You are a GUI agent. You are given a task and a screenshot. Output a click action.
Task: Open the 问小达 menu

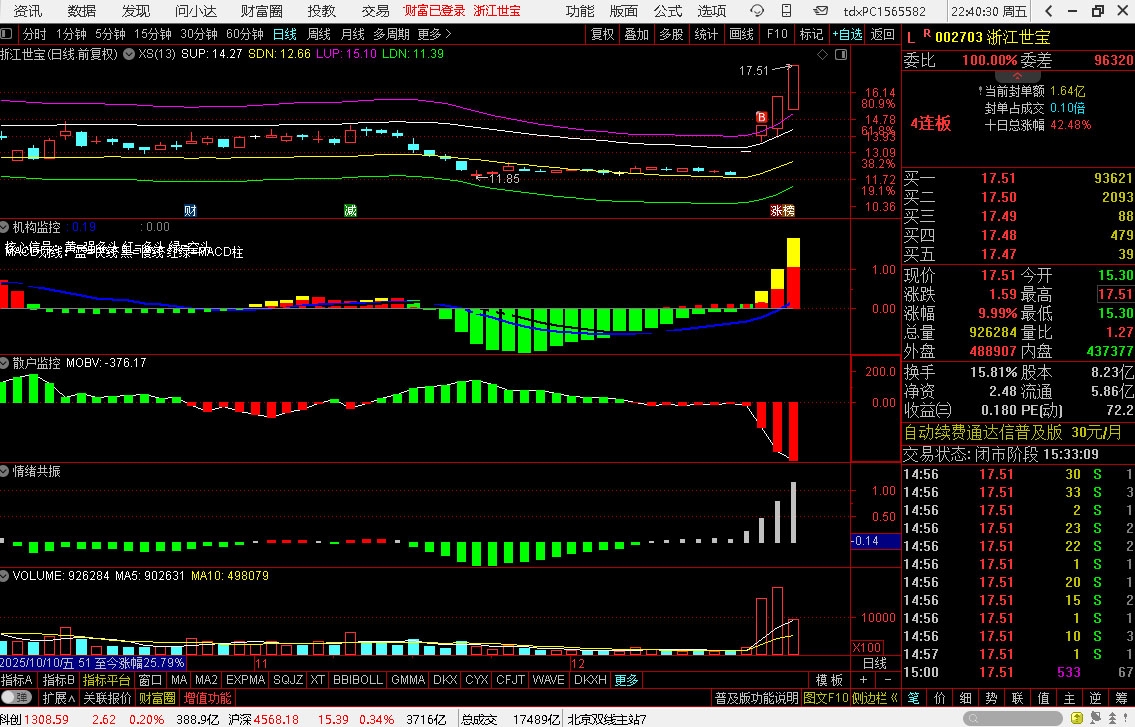pos(195,11)
